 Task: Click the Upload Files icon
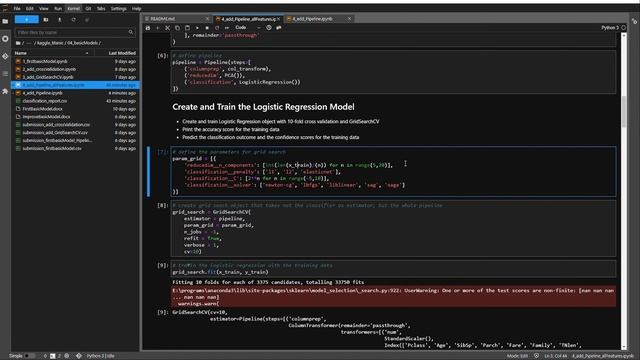pyautogui.click(x=60, y=20)
